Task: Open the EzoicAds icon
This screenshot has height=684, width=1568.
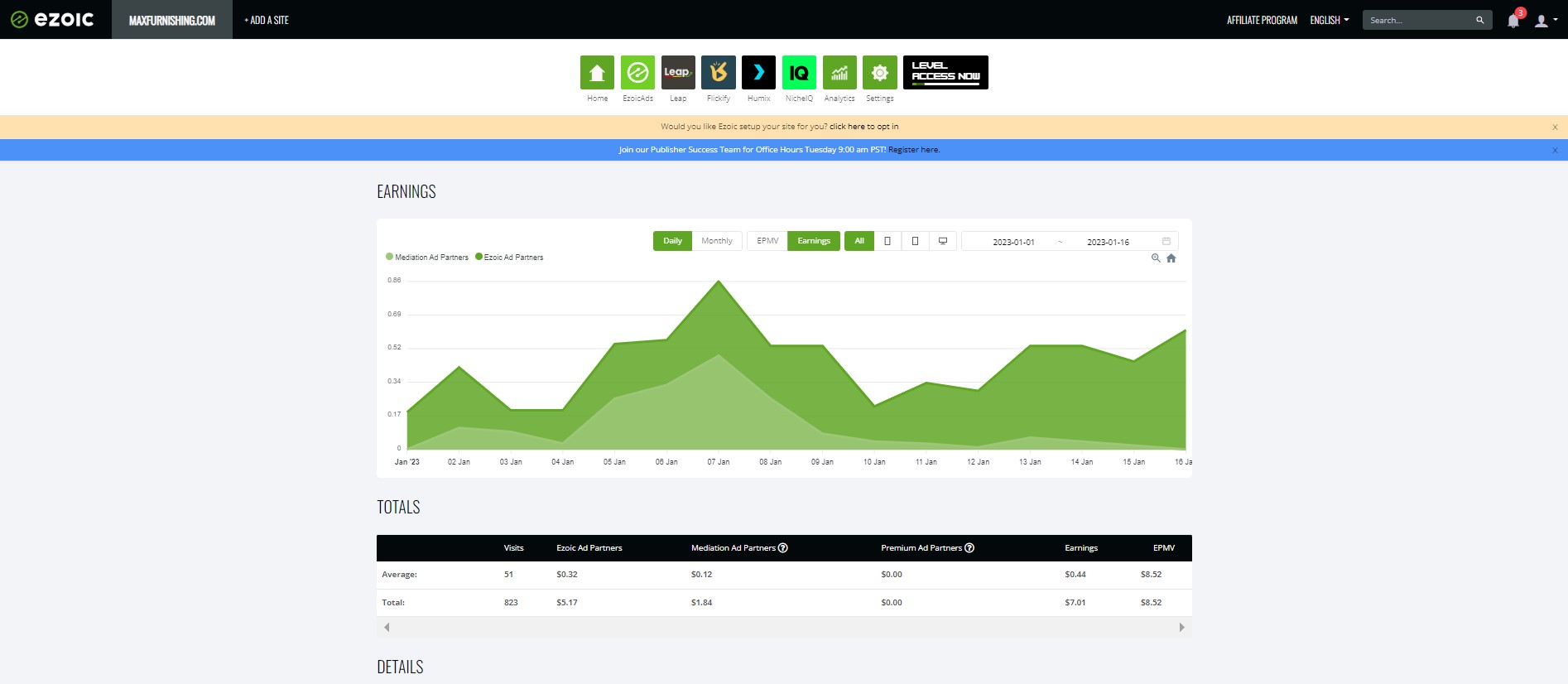Action: click(637, 73)
